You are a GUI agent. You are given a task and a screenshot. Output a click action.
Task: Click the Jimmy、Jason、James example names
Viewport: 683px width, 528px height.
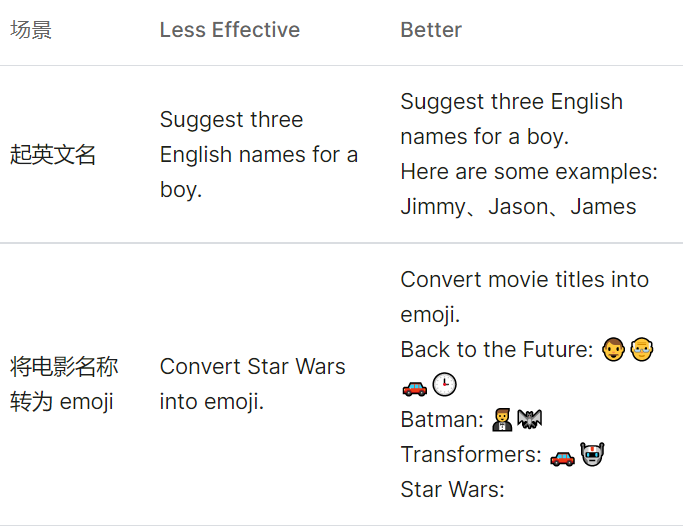(x=518, y=207)
